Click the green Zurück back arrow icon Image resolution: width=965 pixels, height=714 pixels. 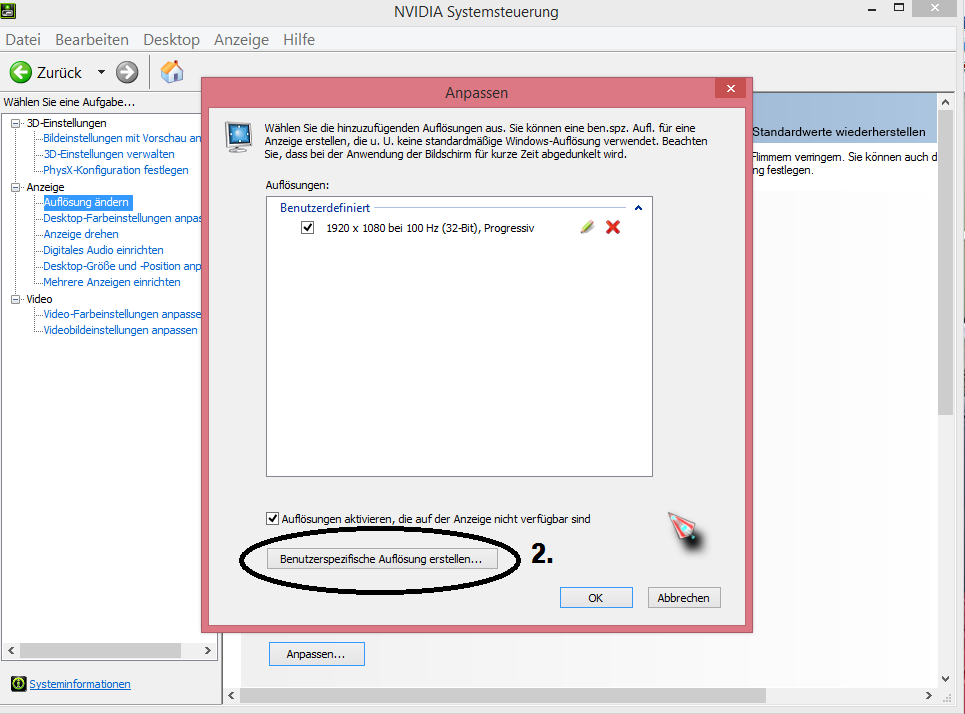(x=21, y=73)
